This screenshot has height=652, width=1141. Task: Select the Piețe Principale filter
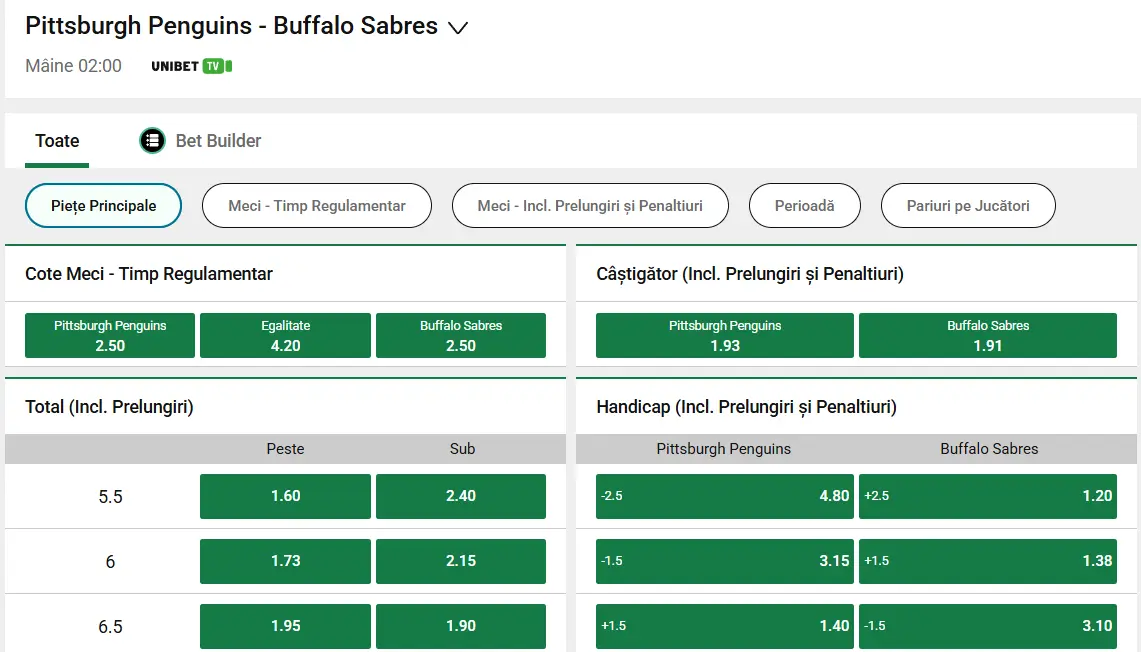coord(103,205)
